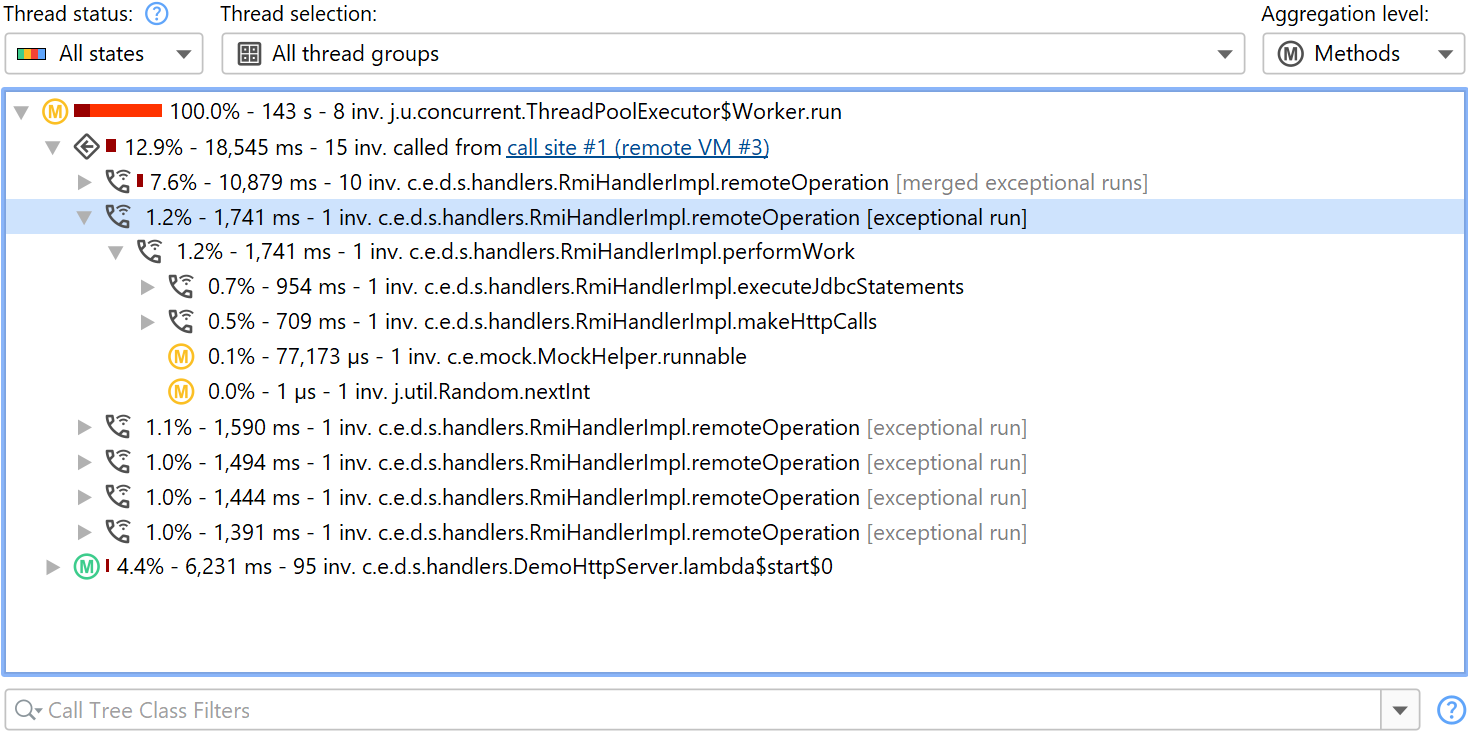The height and width of the screenshot is (735, 1468).
Task: Click the green icon of DemoHttpServer.lambda$start$0
Action: [x=87, y=567]
